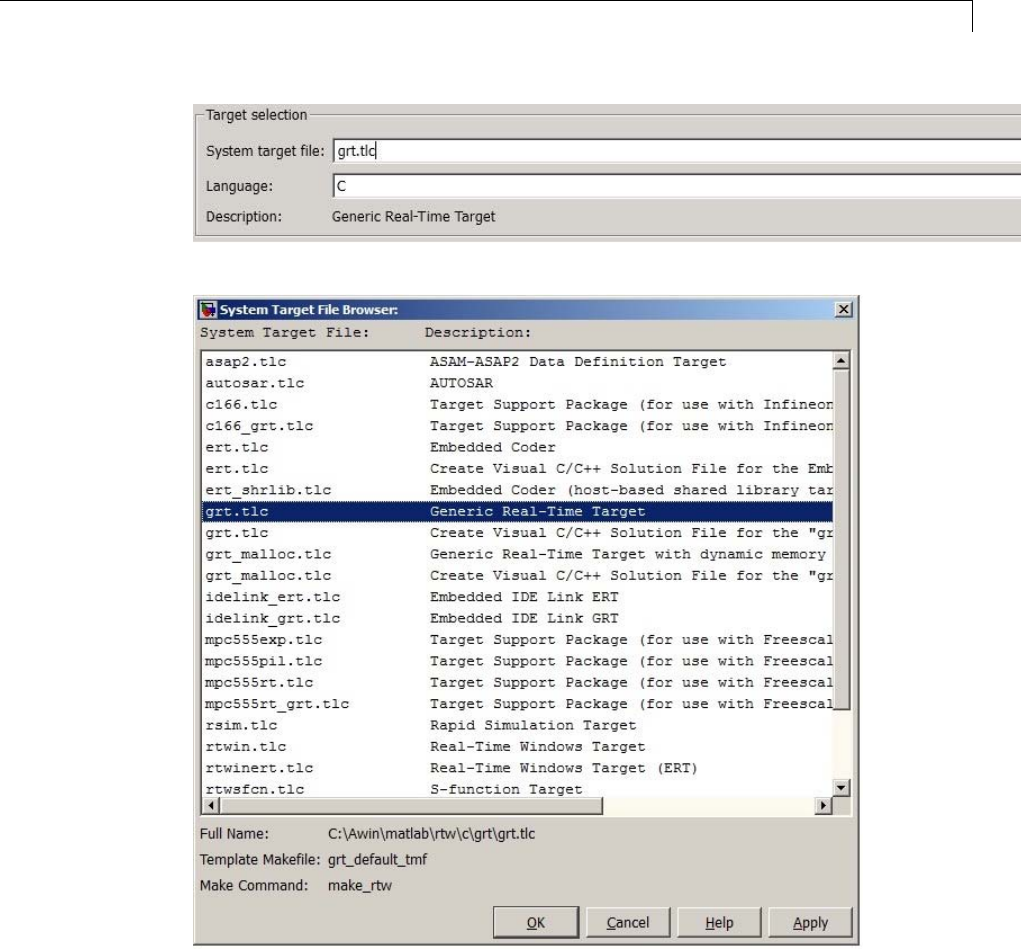The image size is (1021, 949).
Task: Select the ert_shrlib.tlc entry
Action: tap(518, 490)
